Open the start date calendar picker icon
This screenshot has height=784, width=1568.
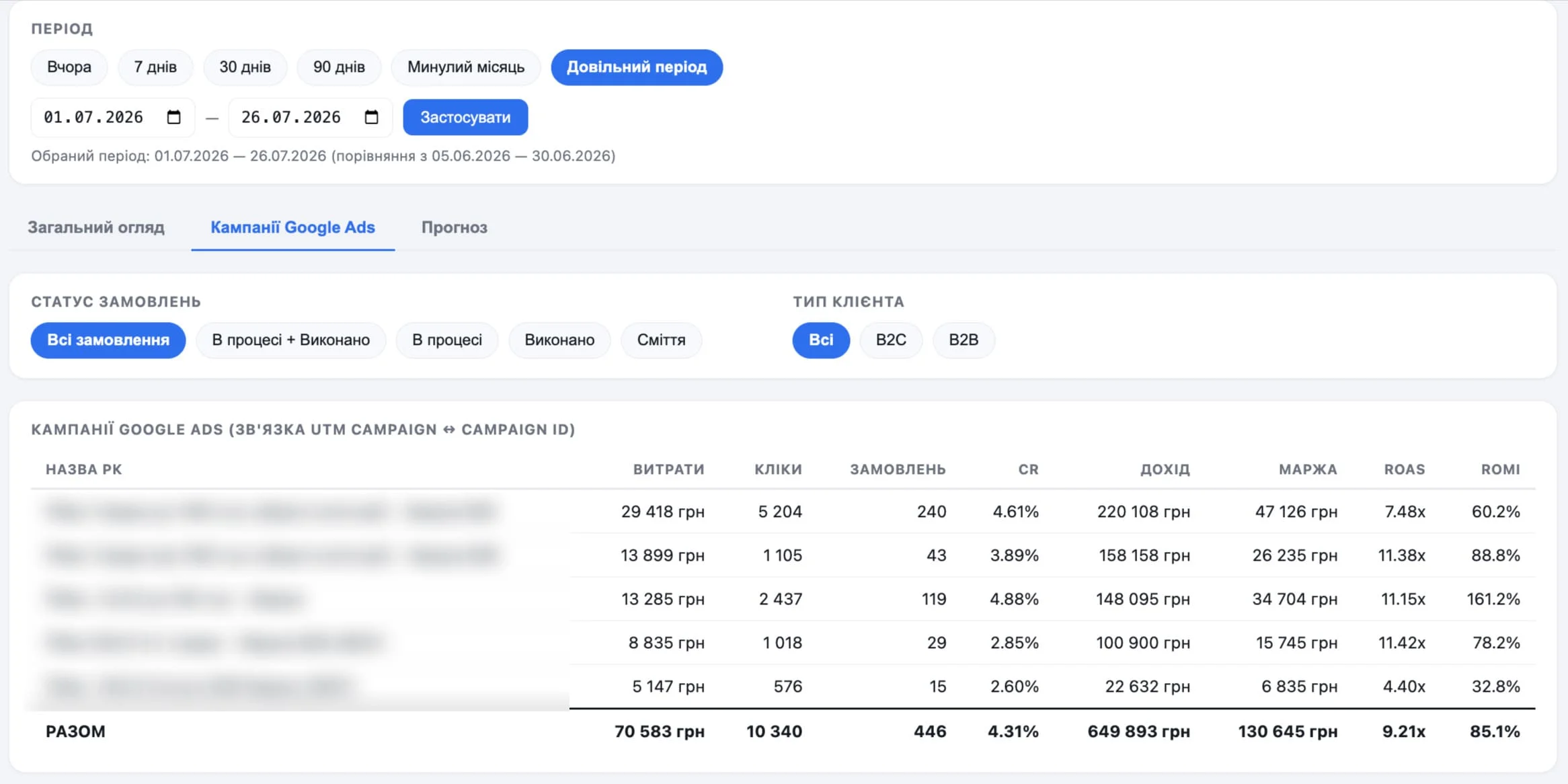click(173, 117)
